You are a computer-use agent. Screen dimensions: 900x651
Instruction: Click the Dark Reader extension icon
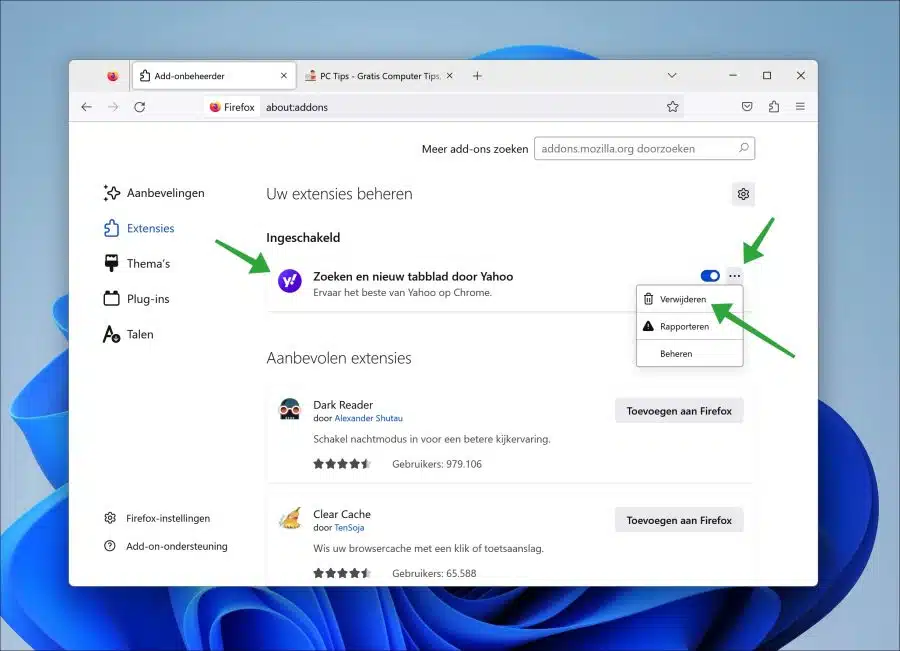pos(290,409)
